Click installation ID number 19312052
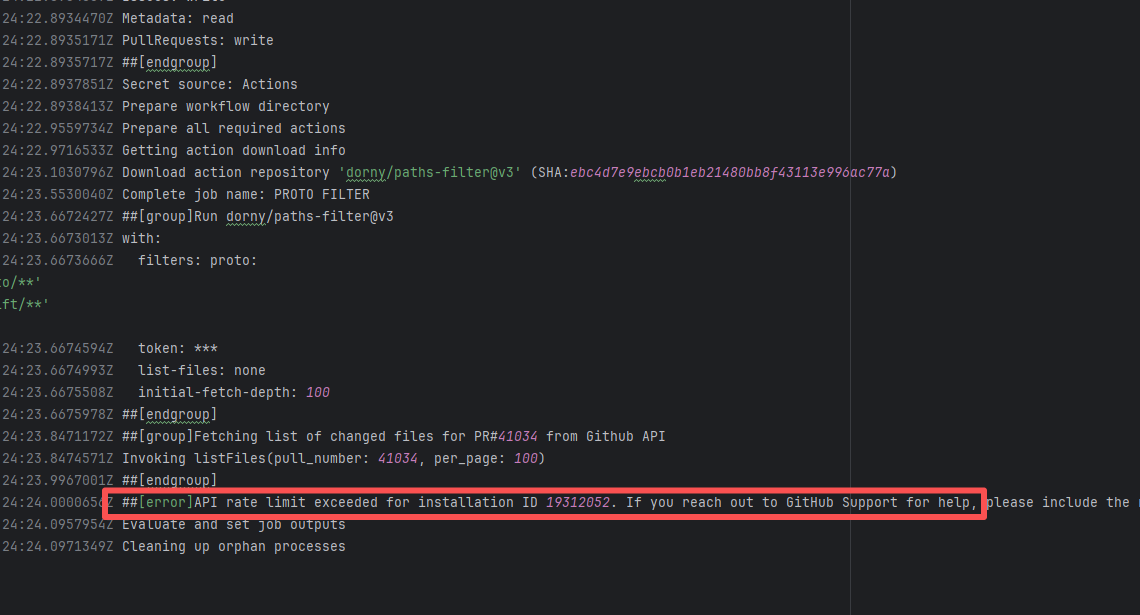Screen dimensions: 1140x615 coord(577,502)
